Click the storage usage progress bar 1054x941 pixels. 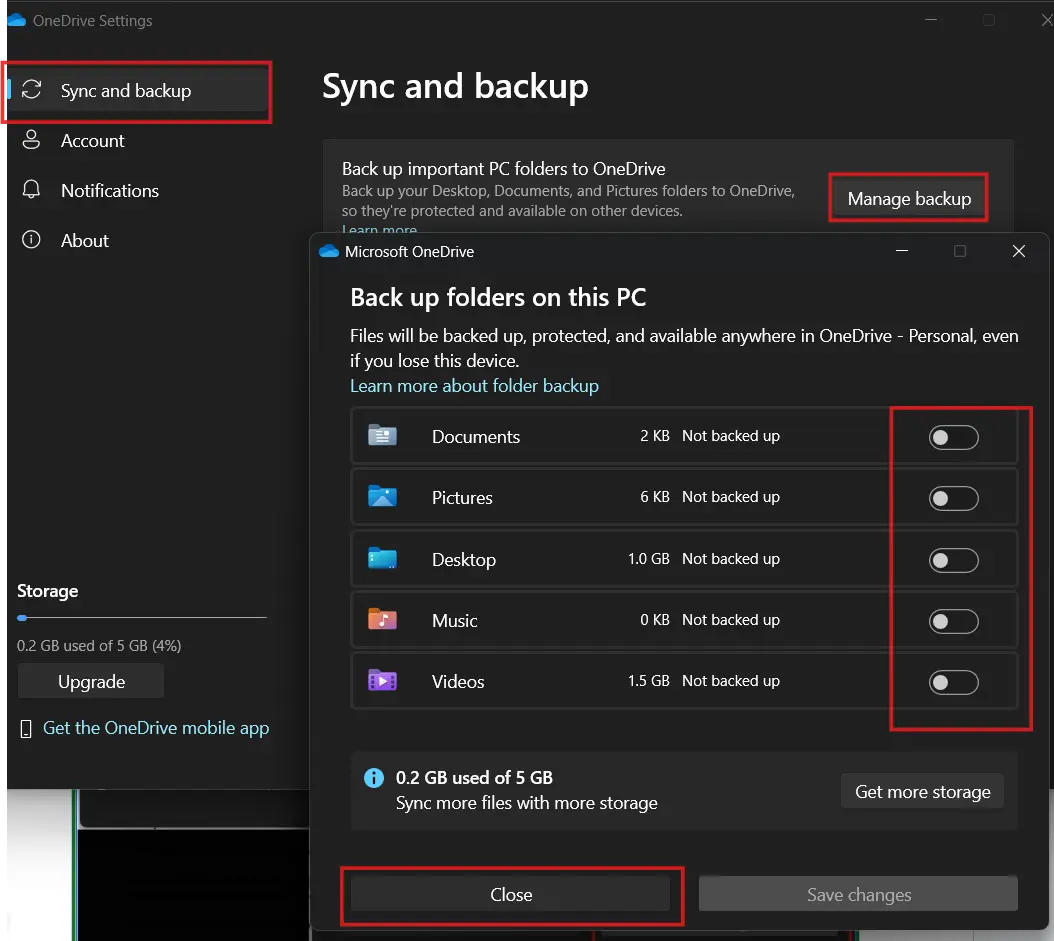click(x=141, y=618)
